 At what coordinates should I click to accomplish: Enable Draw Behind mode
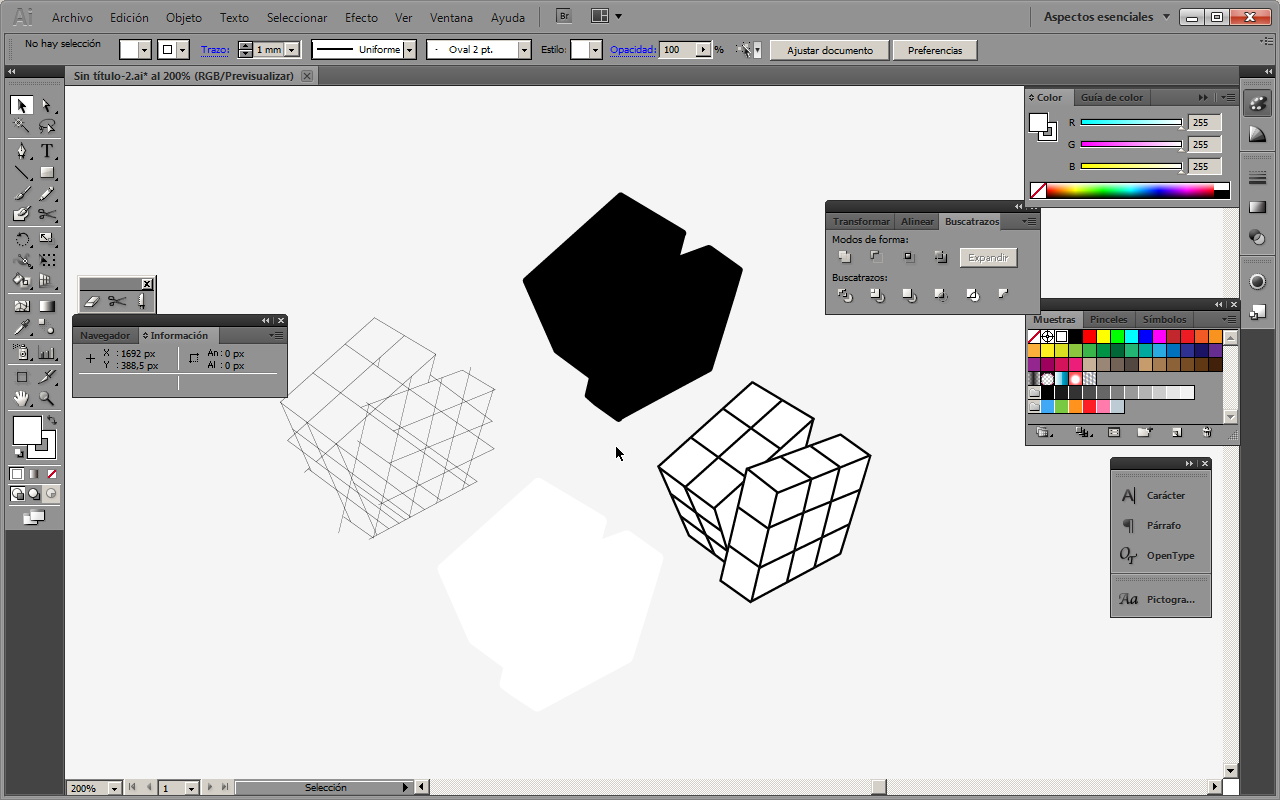coord(34,494)
